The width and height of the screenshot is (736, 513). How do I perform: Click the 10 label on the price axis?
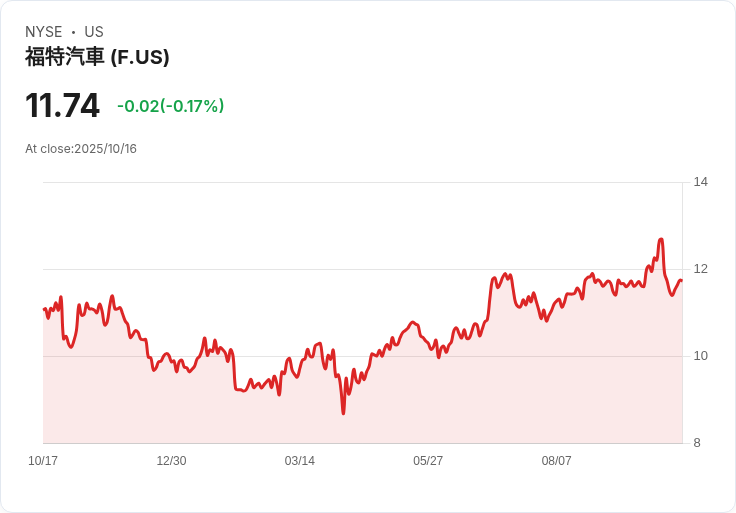pyautogui.click(x=700, y=356)
